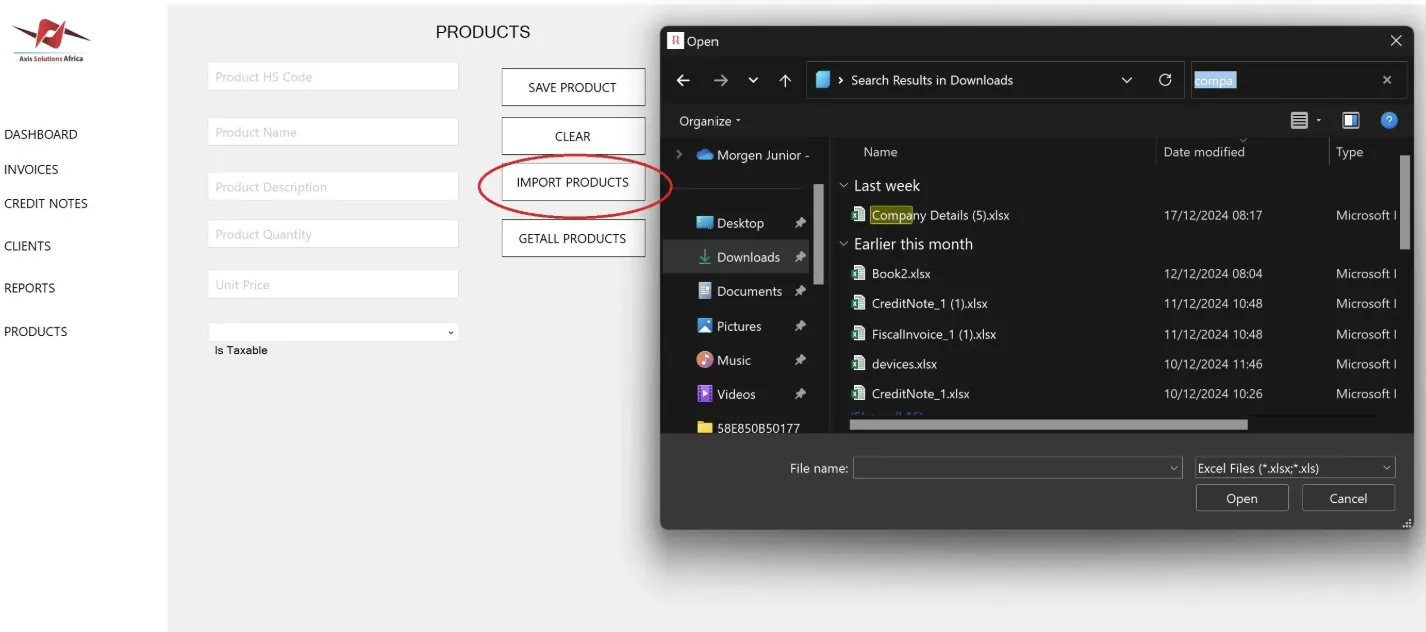Image resolution: width=1426 pixels, height=632 pixels.
Task: Click Excel icon of Book2.xlsx
Action: tap(858, 273)
